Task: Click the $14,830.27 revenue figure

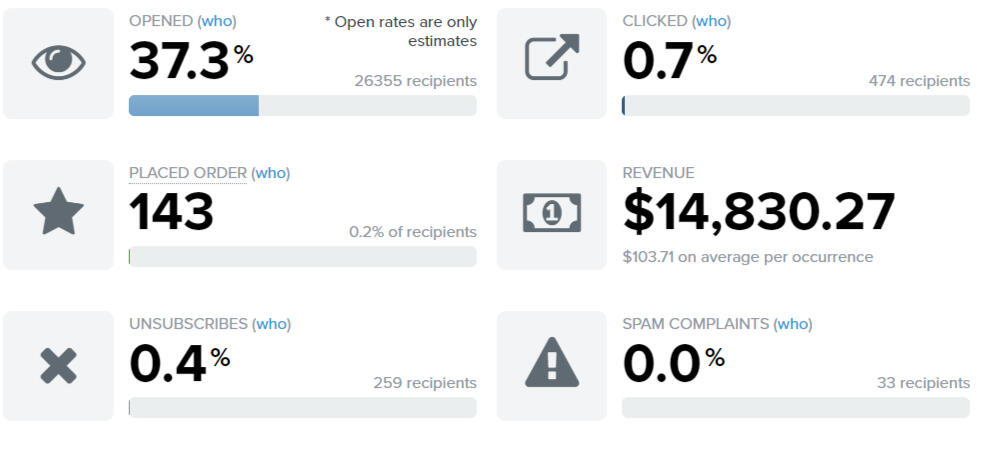Action: point(758,213)
